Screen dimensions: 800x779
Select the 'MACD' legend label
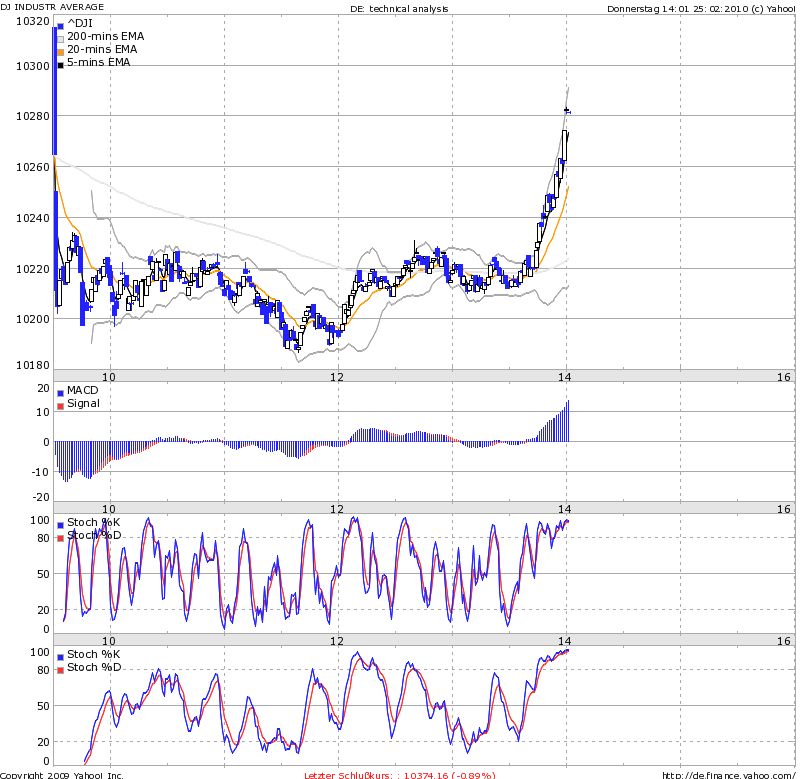(82, 390)
